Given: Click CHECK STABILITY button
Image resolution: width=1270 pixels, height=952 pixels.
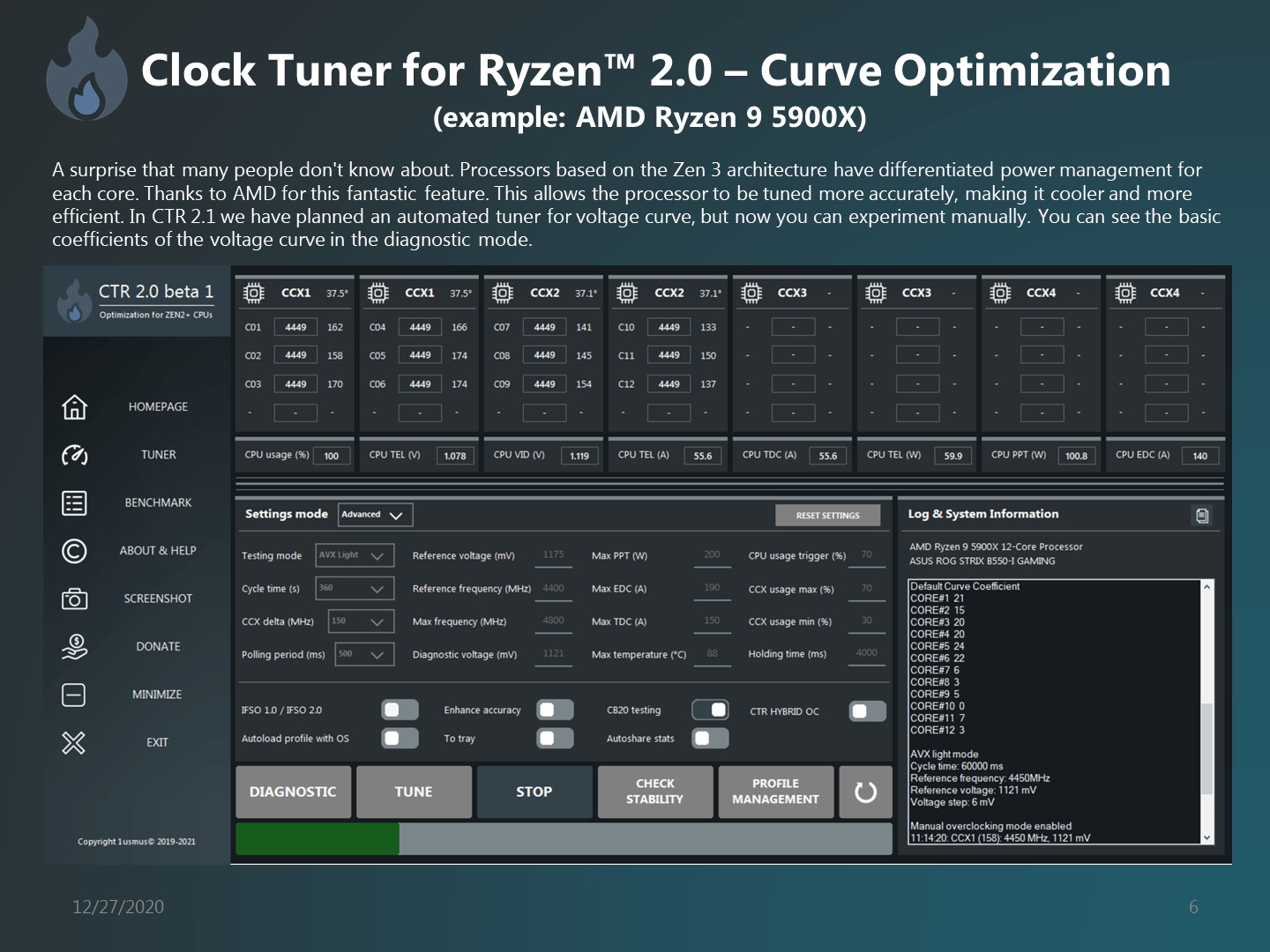Looking at the screenshot, I should click(654, 792).
